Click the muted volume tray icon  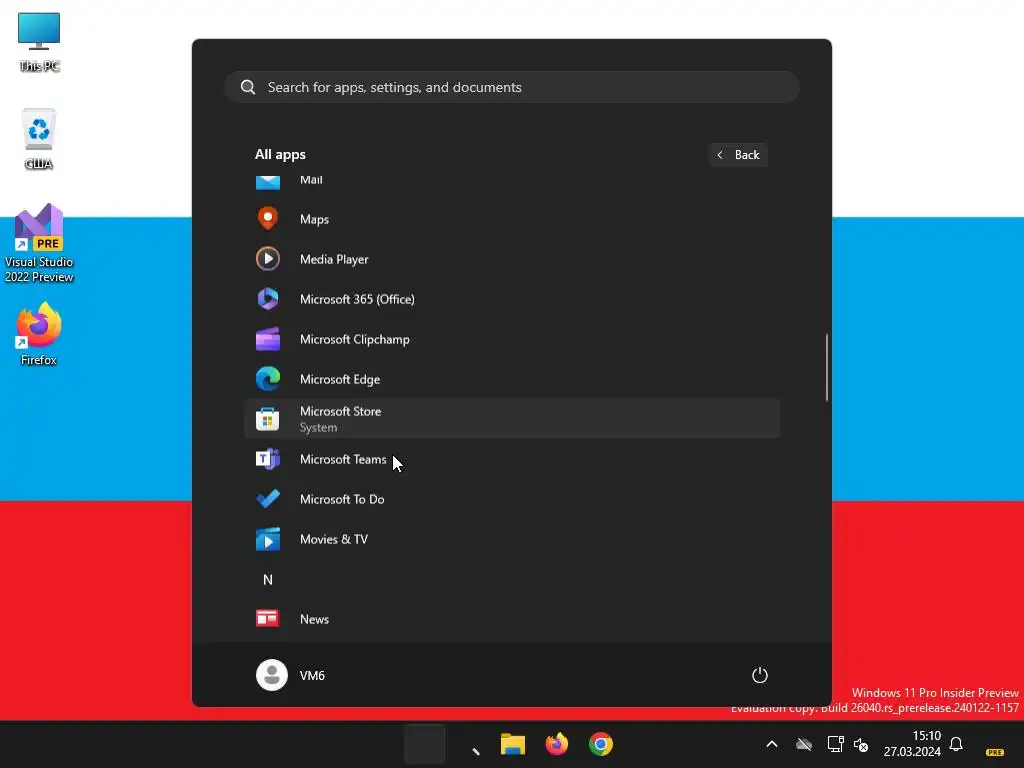(861, 744)
